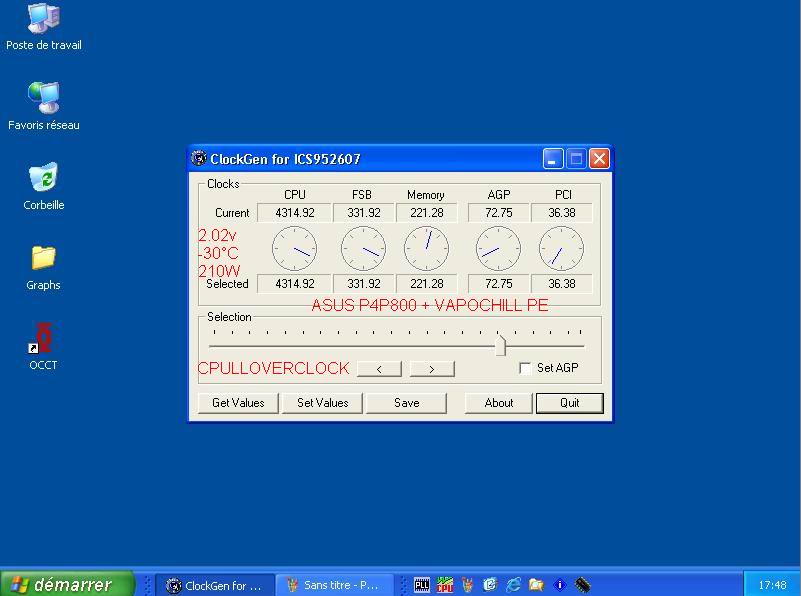801x596 pixels.
Task: Click the PCI column header label
Action: click(x=563, y=195)
